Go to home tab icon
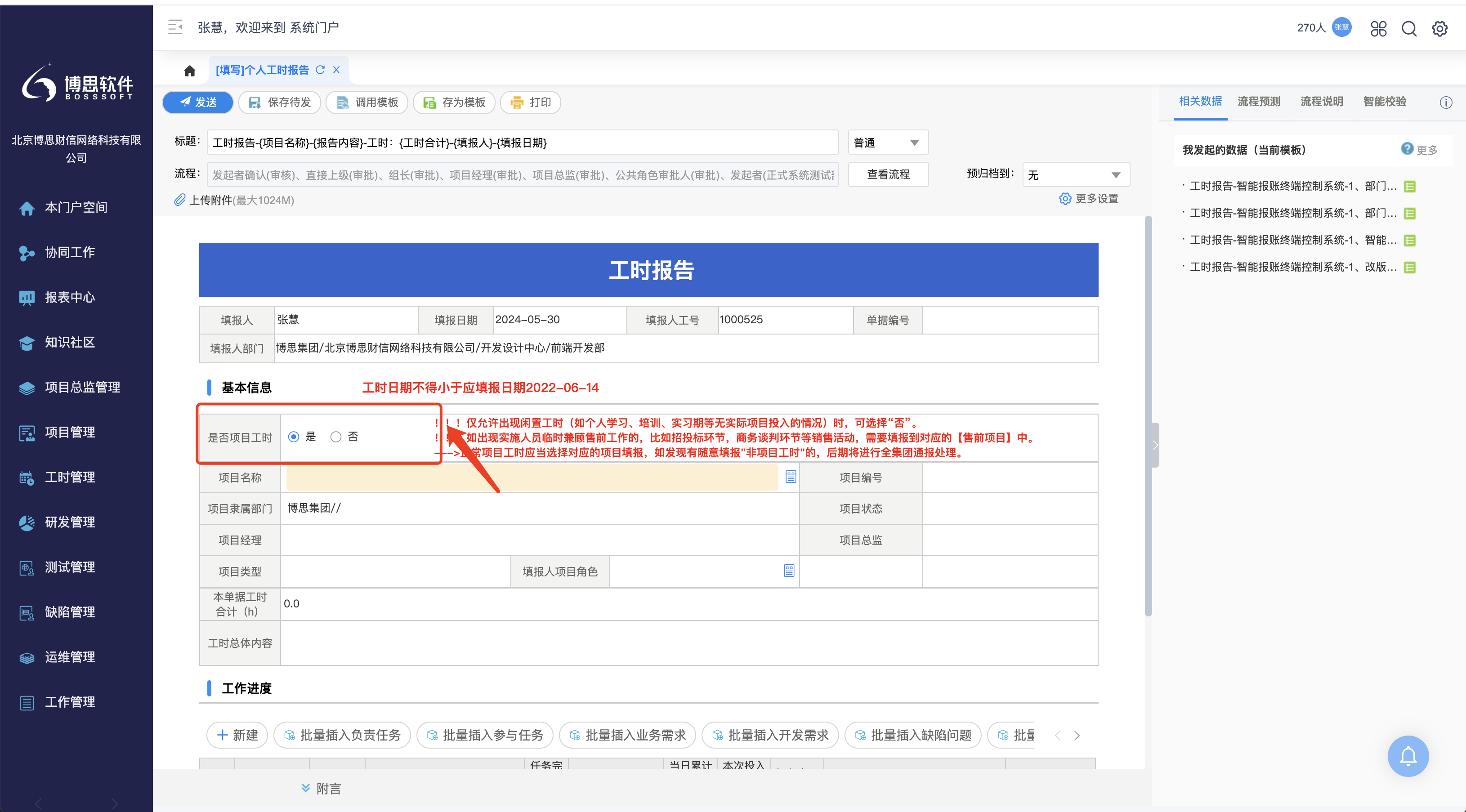Image resolution: width=1466 pixels, height=812 pixels. [x=189, y=71]
